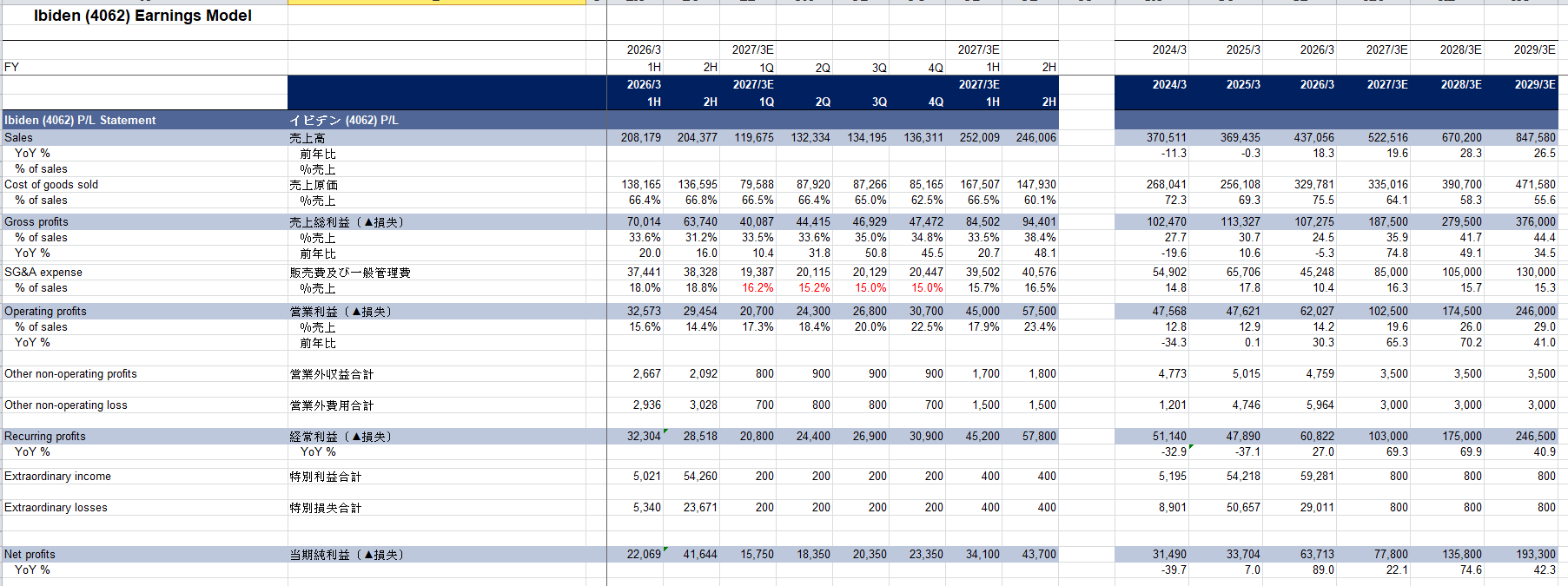
Task: Click the sales value 119,675
Action: pos(753,137)
